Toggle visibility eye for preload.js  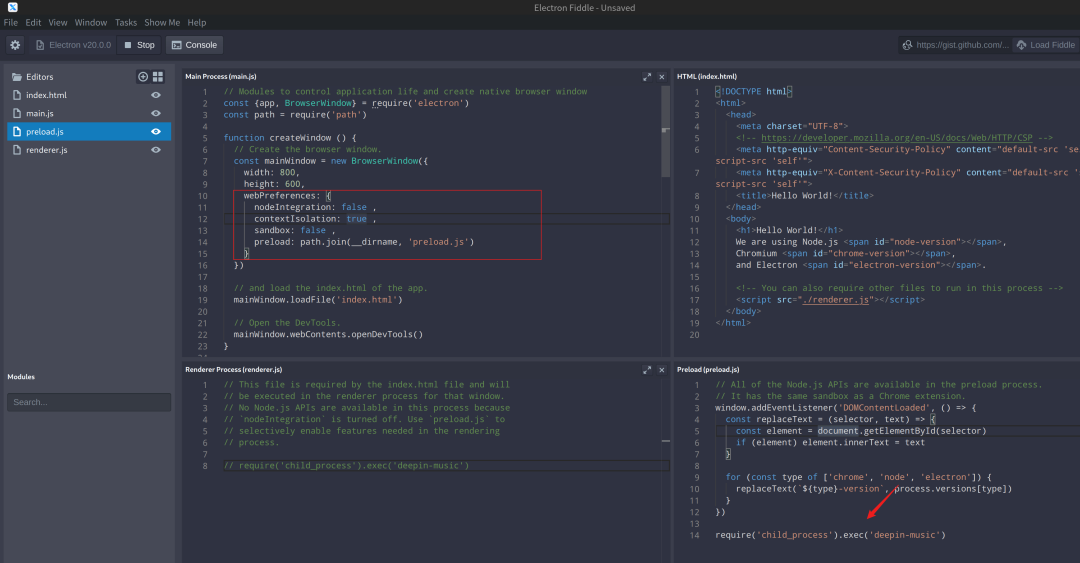(156, 132)
